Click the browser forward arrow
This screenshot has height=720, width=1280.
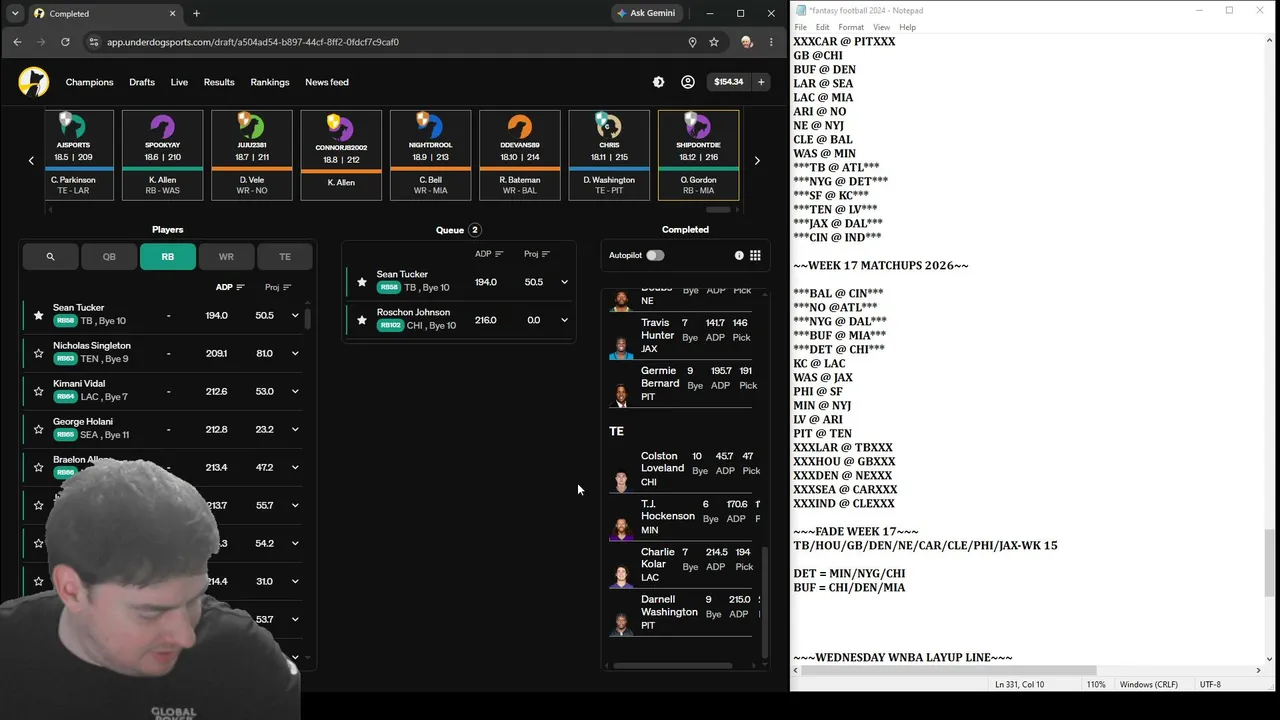41,42
